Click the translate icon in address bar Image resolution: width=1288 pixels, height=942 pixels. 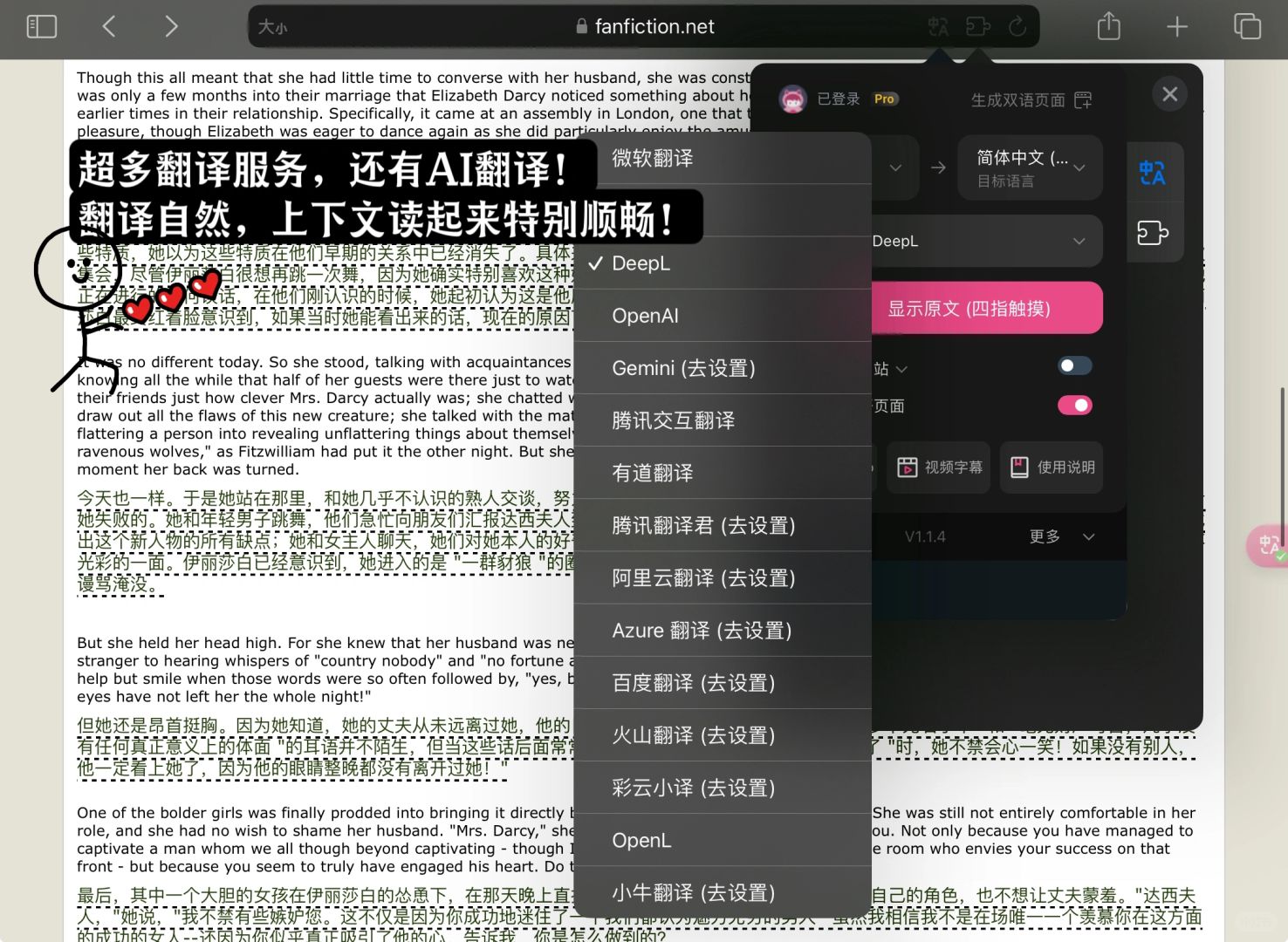[x=939, y=27]
